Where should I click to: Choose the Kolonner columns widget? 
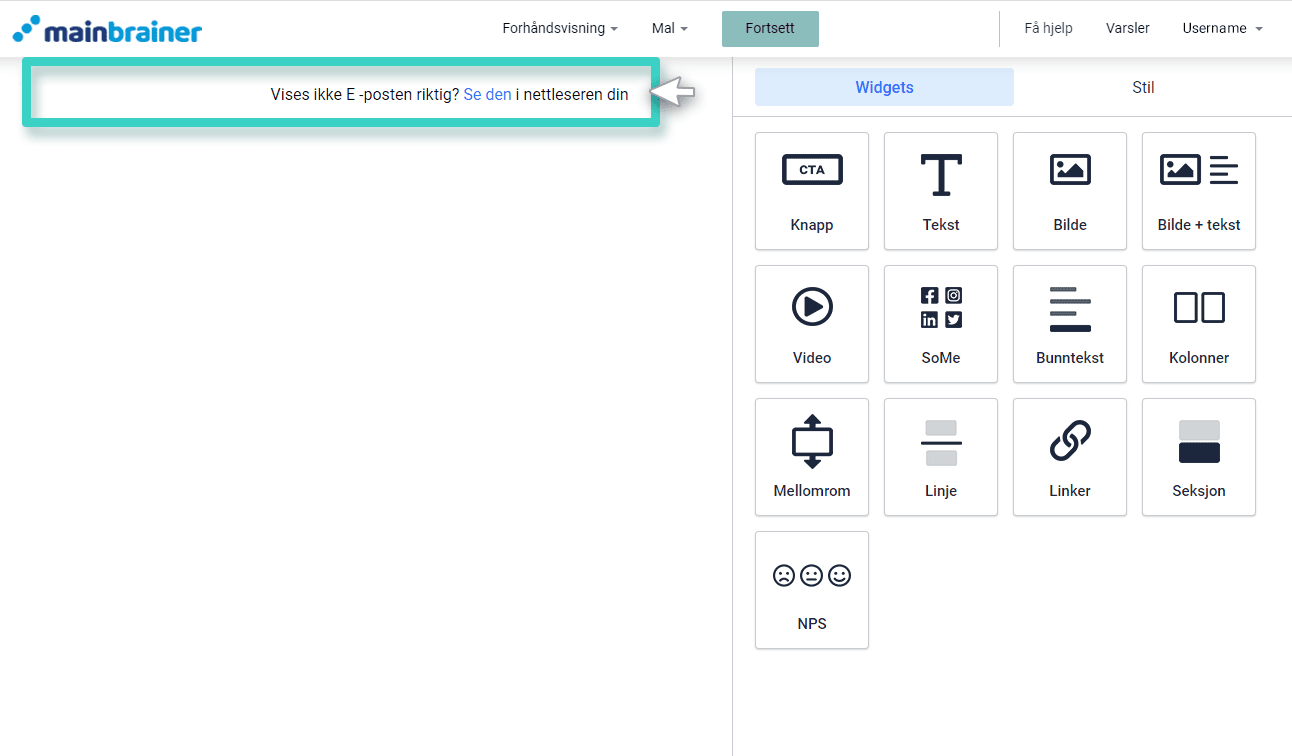pos(1198,324)
